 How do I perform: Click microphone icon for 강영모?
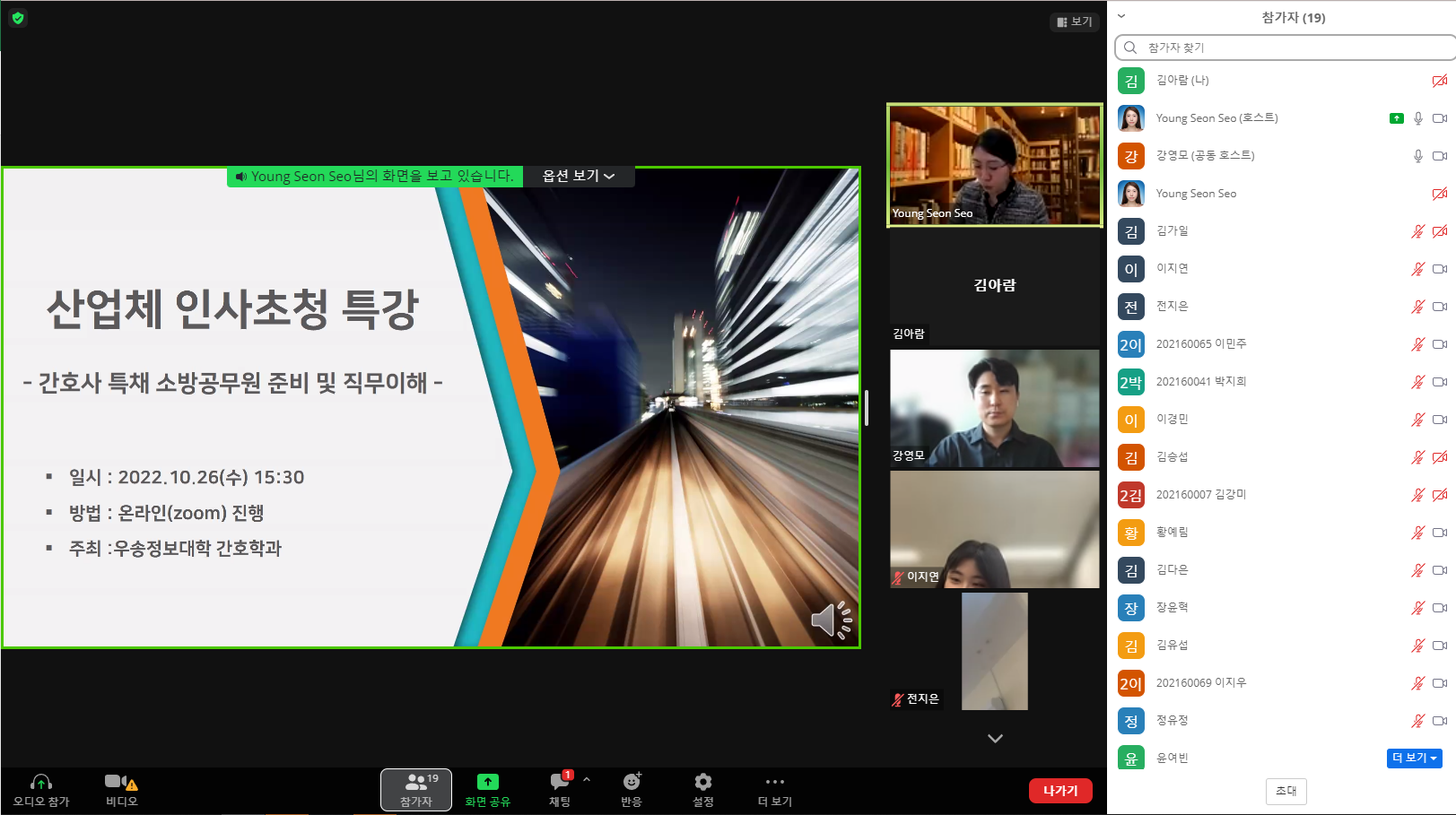click(x=1418, y=156)
